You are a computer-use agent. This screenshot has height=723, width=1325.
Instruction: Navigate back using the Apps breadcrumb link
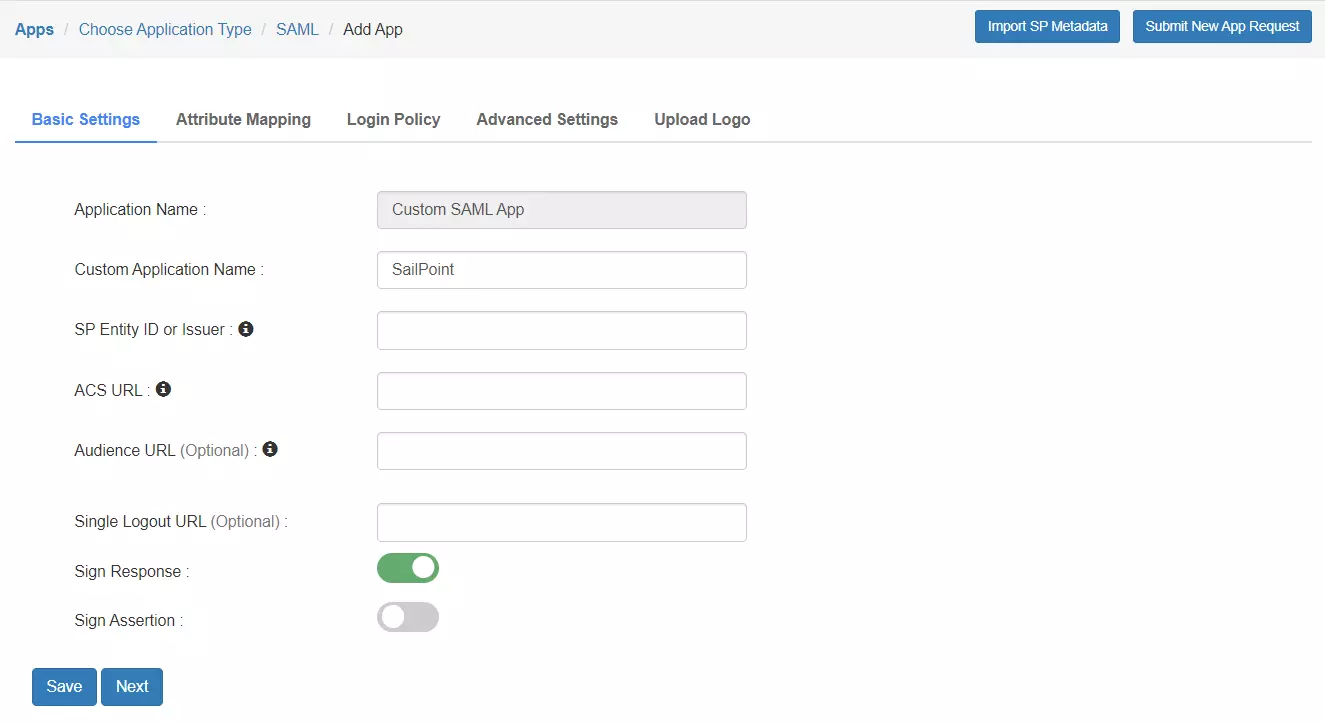pos(34,29)
